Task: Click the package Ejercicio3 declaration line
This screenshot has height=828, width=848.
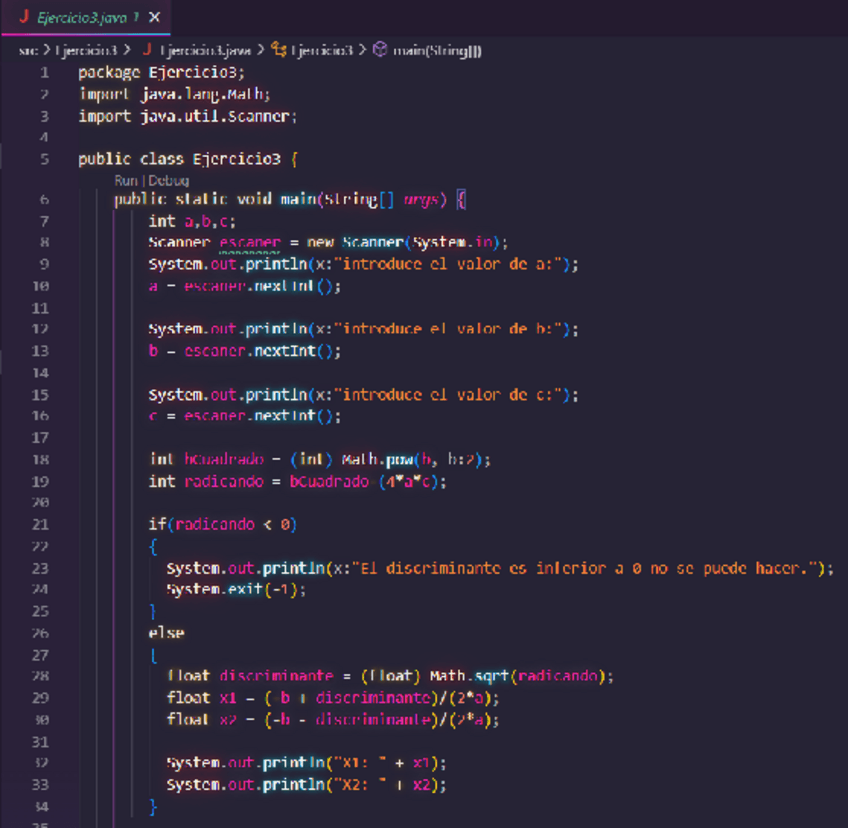Action: point(161,73)
